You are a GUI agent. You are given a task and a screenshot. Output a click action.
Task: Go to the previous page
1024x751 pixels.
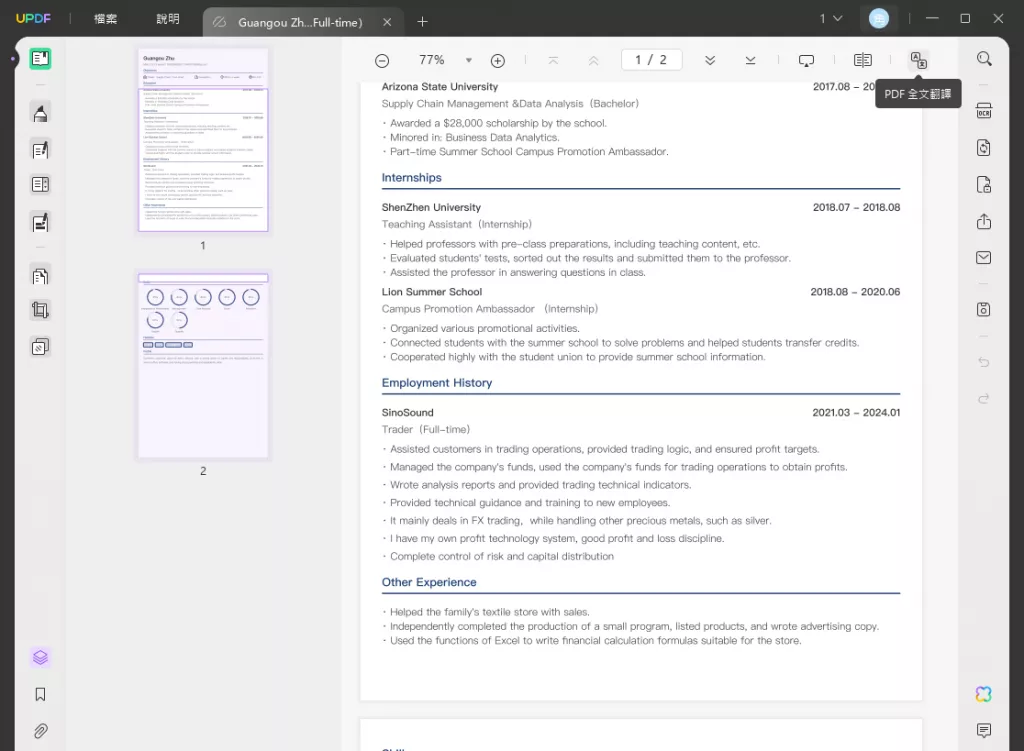pos(593,61)
